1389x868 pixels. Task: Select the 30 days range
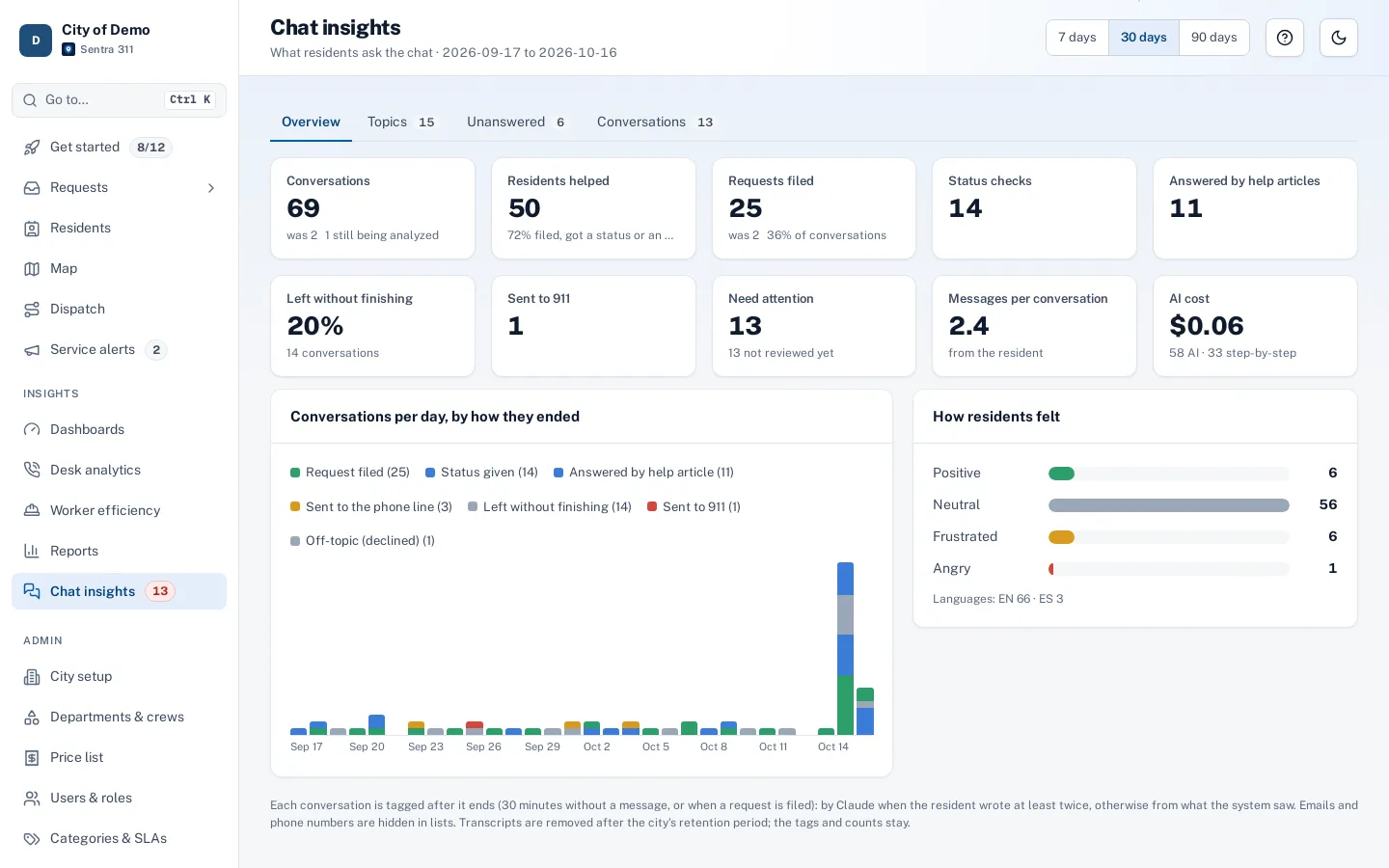[x=1144, y=38]
